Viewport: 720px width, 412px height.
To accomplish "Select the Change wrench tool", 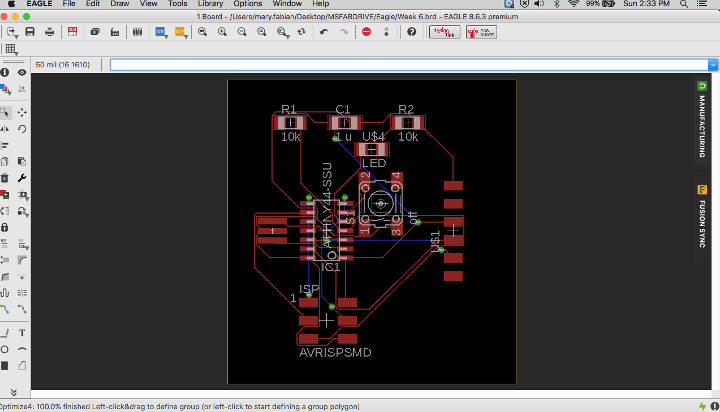I will 22,178.
